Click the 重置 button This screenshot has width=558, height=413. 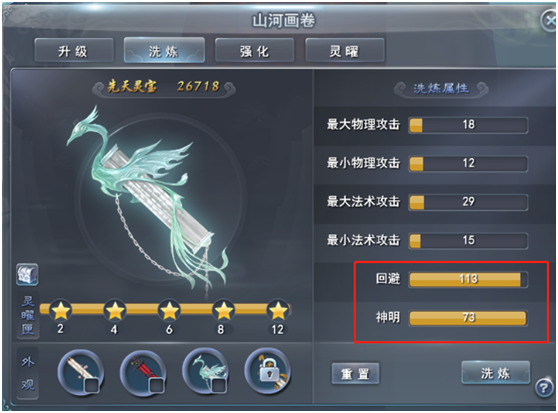(x=355, y=374)
